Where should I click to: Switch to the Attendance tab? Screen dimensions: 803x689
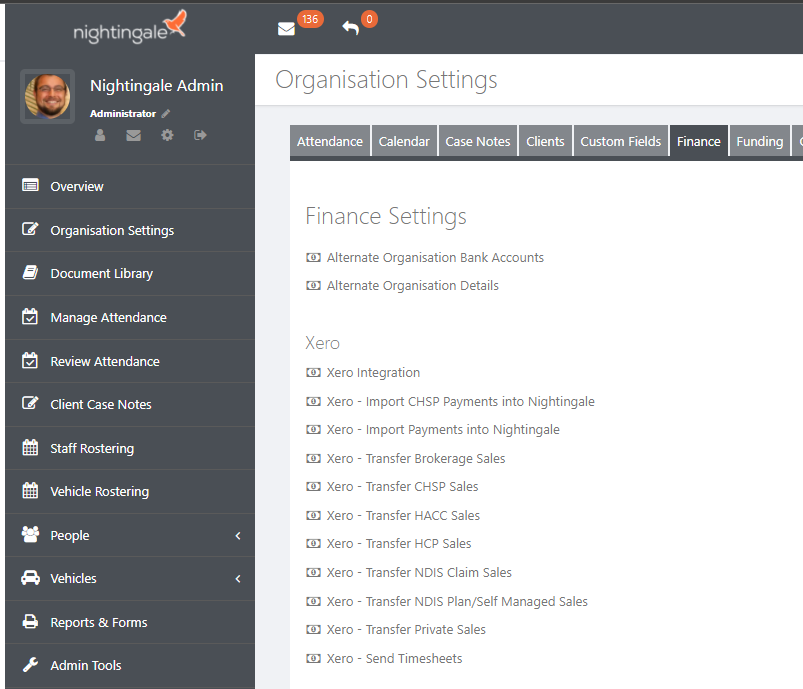click(x=330, y=141)
